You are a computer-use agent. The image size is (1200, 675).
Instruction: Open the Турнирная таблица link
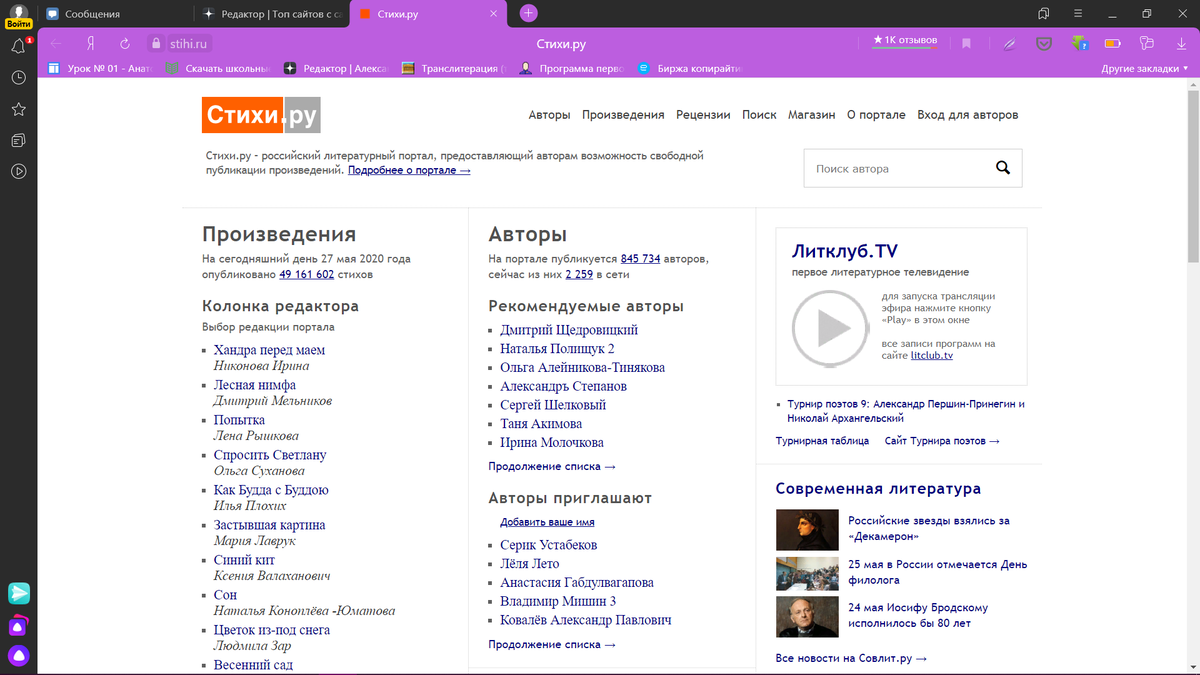point(822,441)
